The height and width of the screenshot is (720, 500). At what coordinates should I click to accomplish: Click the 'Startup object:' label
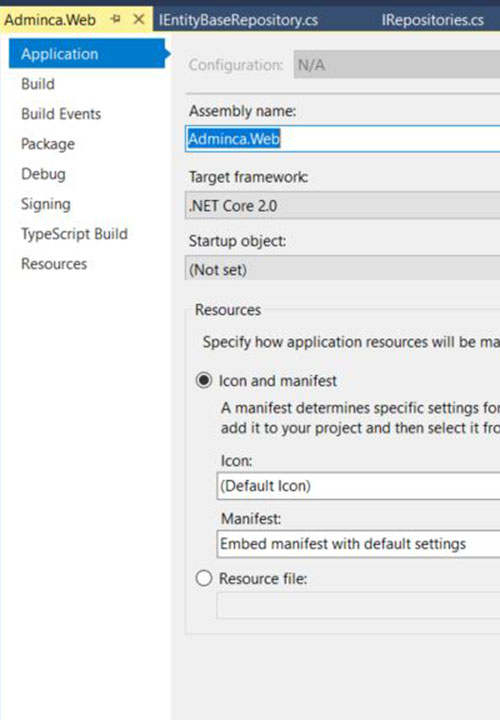[x=237, y=241]
